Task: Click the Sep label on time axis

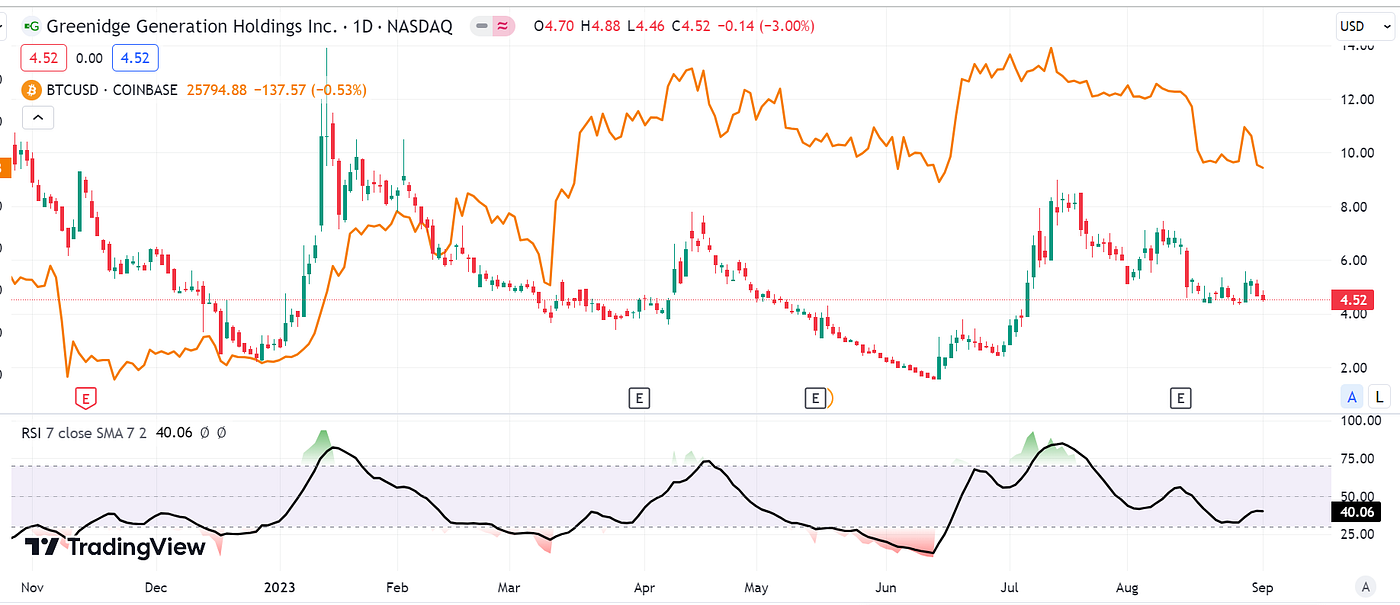Action: 1262,588
